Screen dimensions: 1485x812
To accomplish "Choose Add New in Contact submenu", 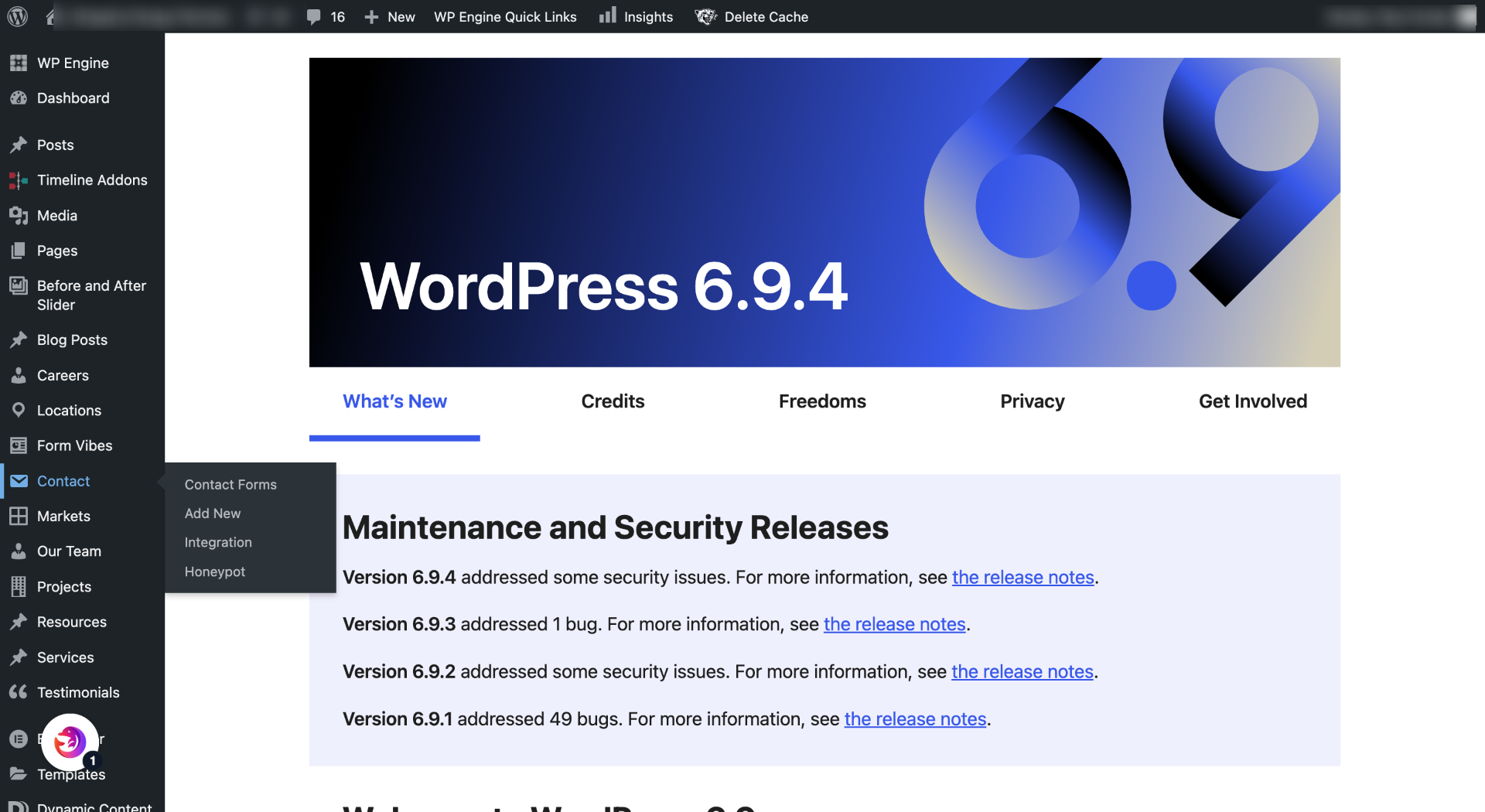I will [213, 513].
